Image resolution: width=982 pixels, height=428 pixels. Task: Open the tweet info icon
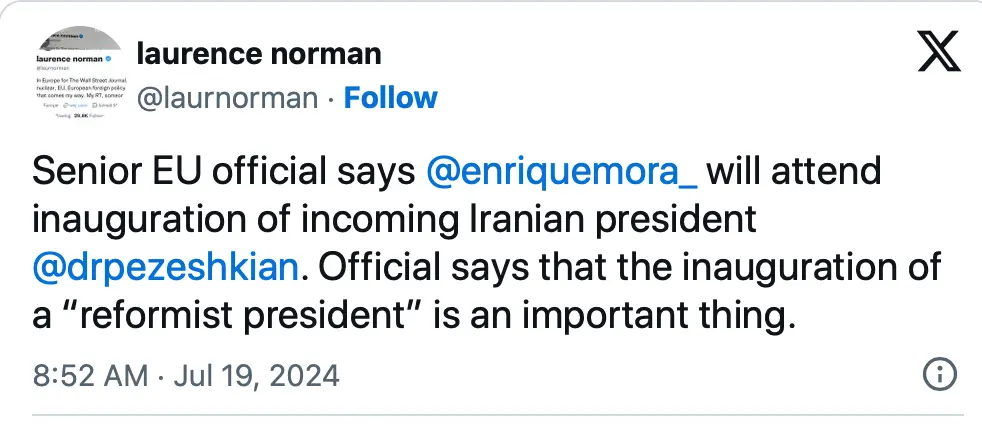pos(939,376)
